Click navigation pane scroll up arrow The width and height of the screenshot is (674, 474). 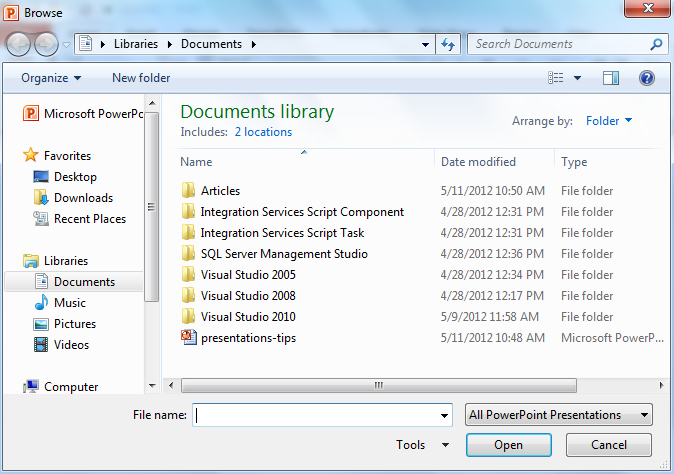[152, 103]
